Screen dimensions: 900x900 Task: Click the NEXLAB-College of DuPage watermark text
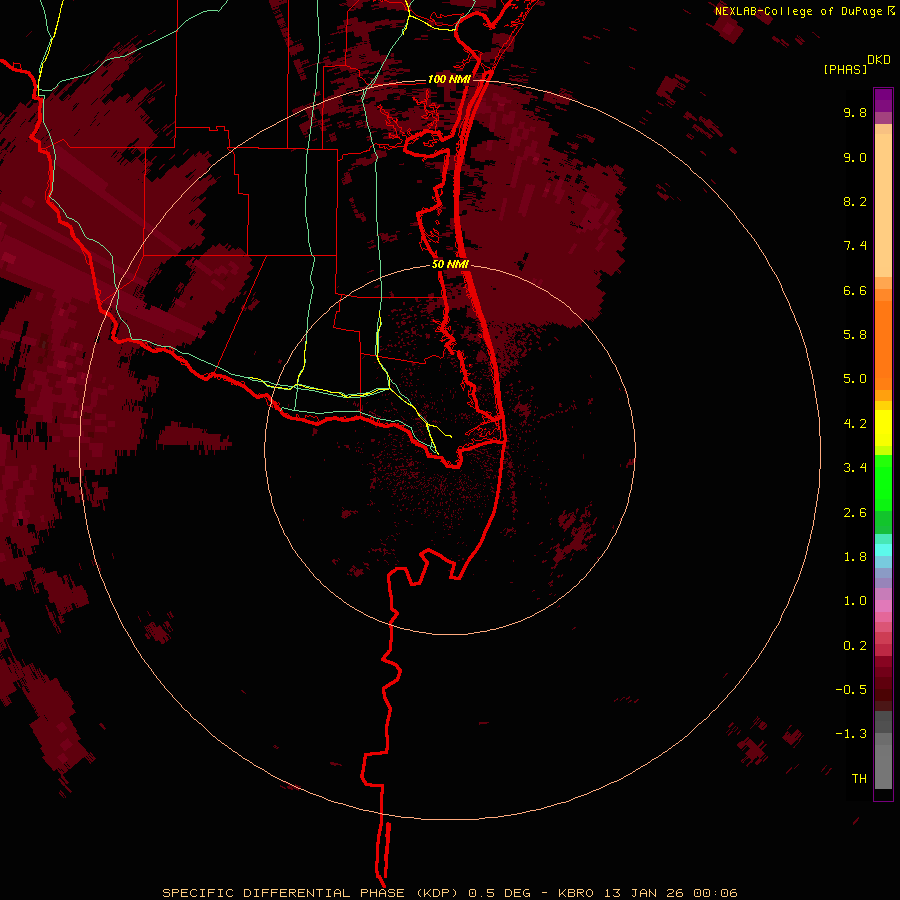pyautogui.click(x=804, y=11)
